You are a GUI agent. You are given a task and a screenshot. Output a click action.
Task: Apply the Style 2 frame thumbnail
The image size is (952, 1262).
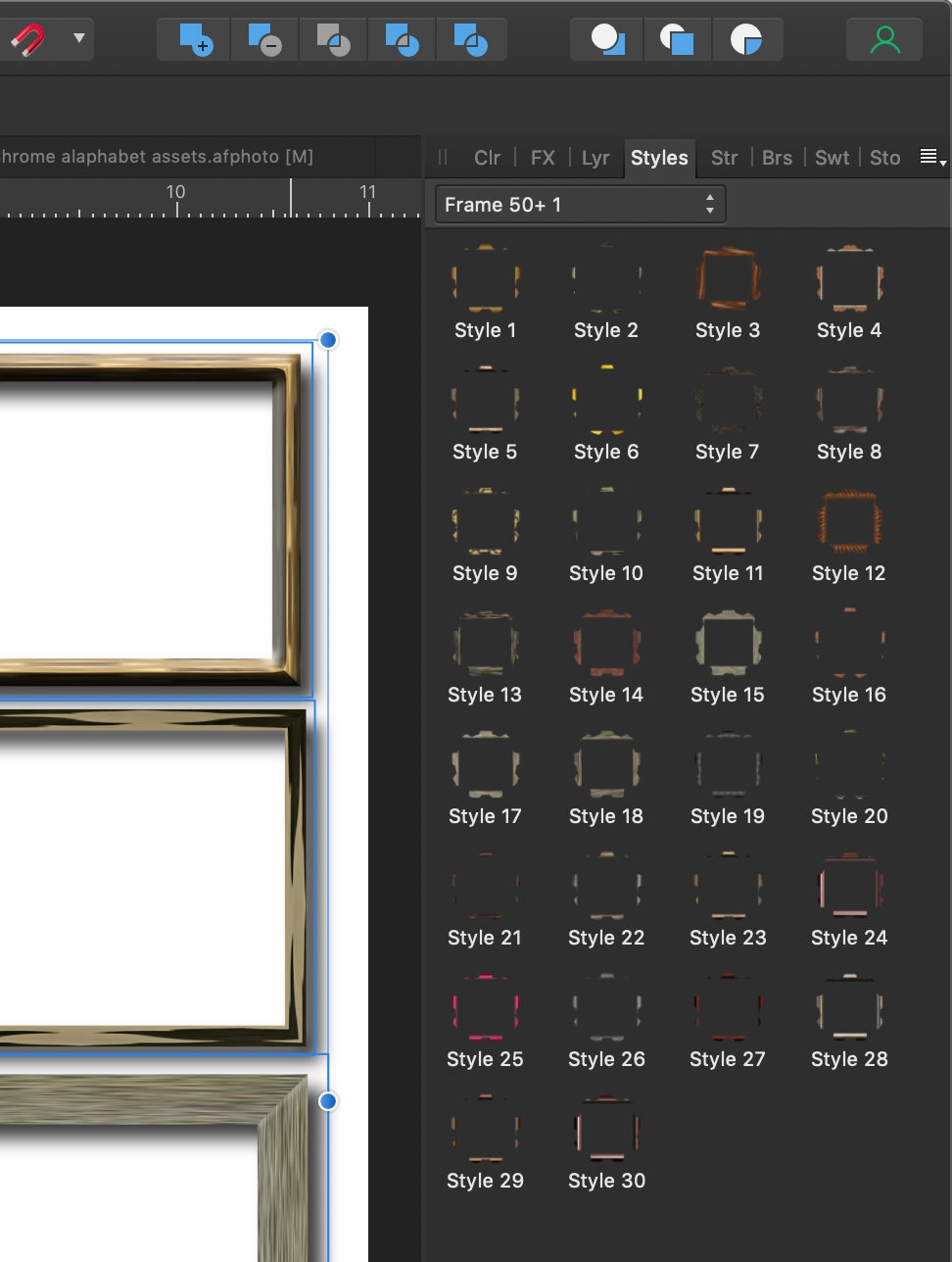click(606, 278)
